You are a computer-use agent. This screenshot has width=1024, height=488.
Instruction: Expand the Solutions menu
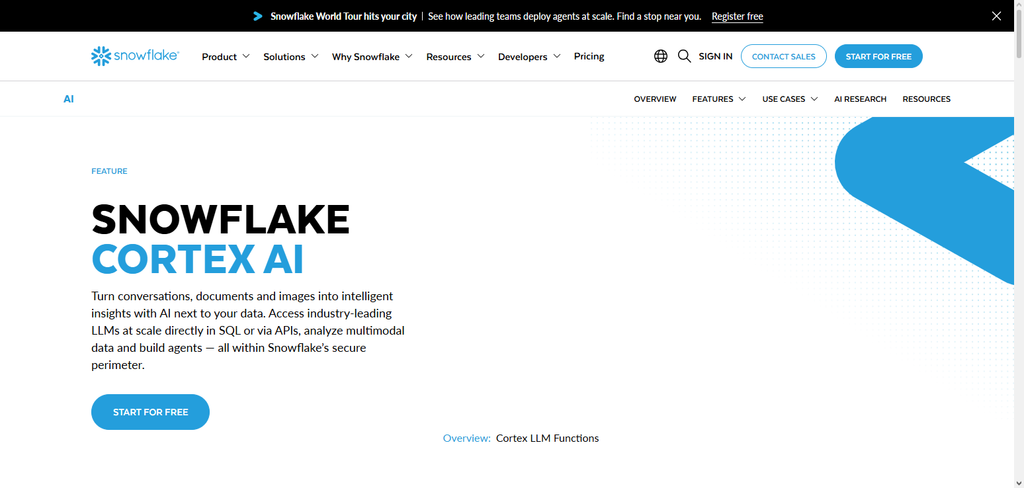(291, 57)
